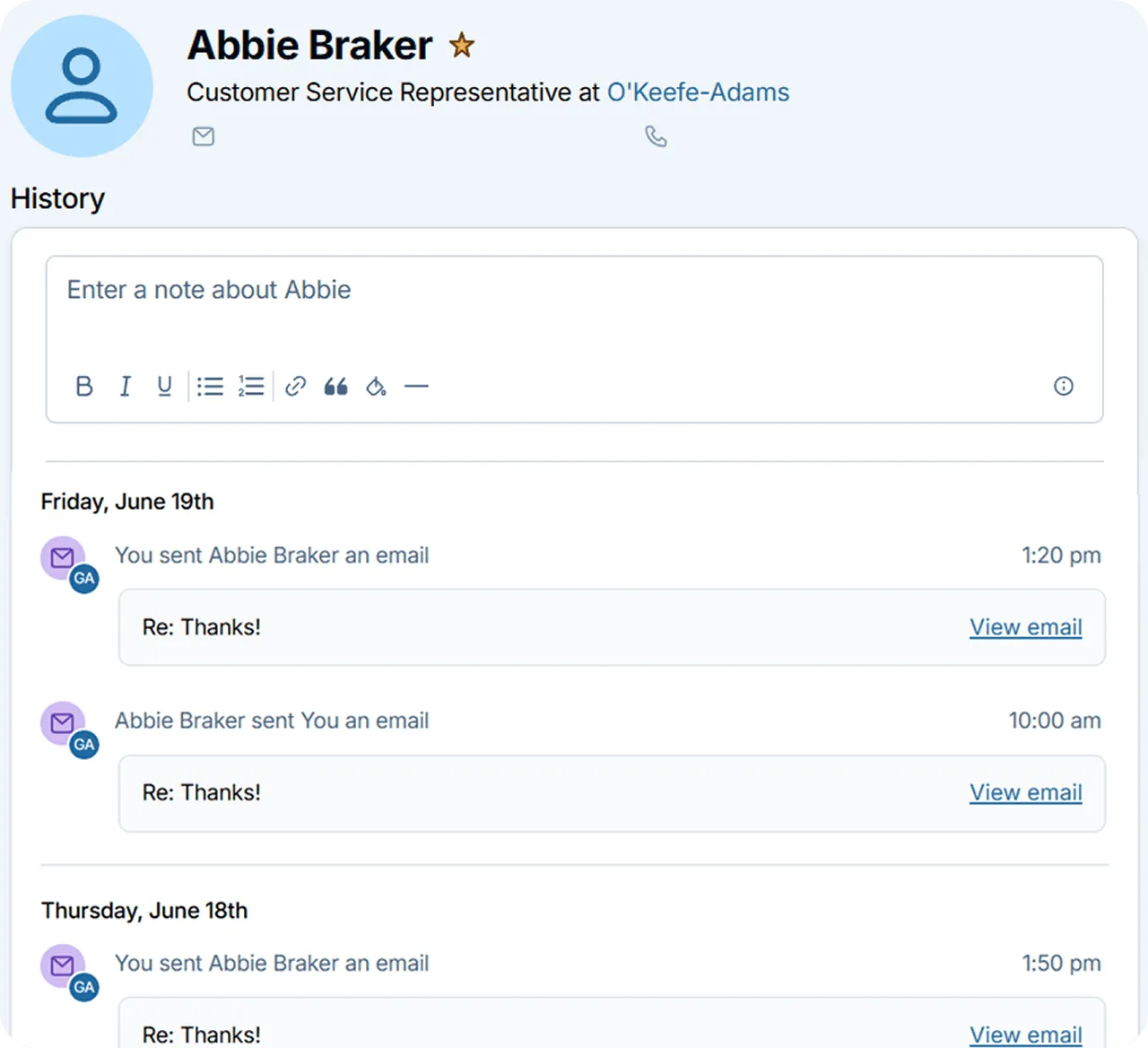The image size is (1148, 1048).
Task: Click the '1:20 pm' timestamp
Action: pos(1061,555)
